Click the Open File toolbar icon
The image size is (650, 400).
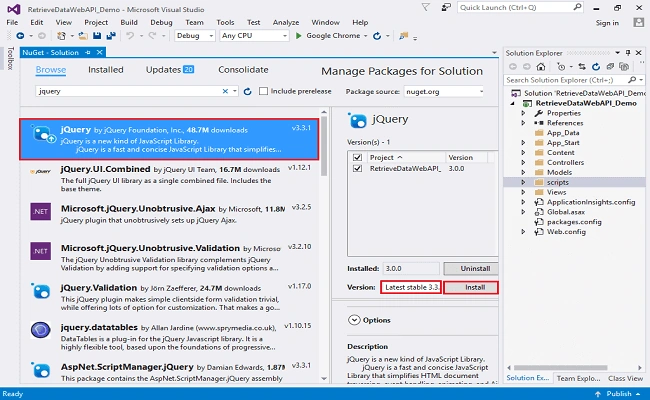coord(83,36)
